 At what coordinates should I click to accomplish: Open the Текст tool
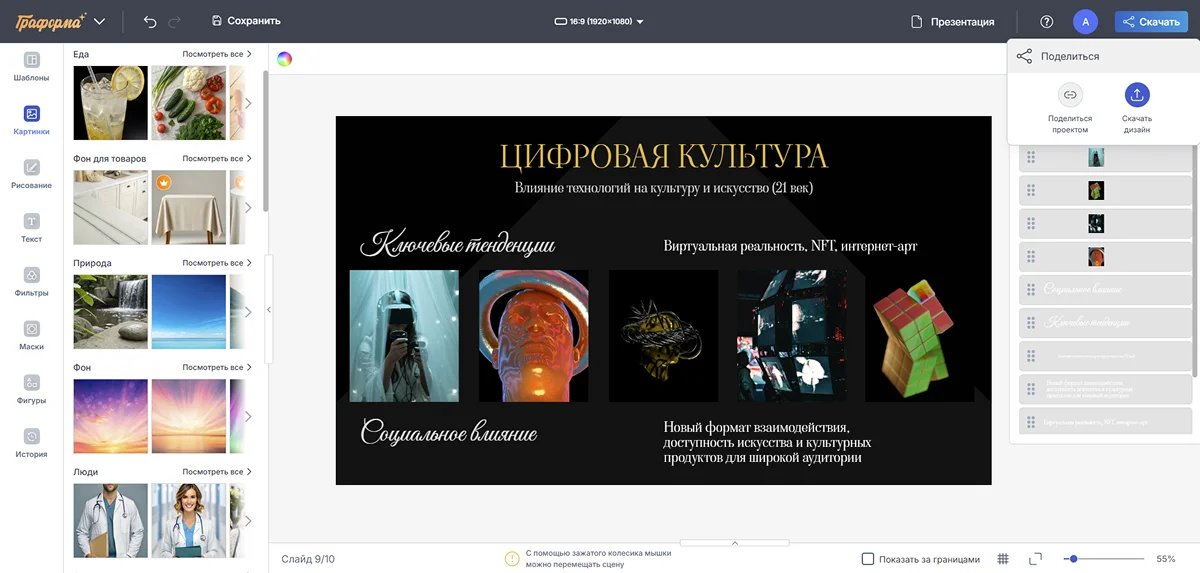[x=31, y=229]
